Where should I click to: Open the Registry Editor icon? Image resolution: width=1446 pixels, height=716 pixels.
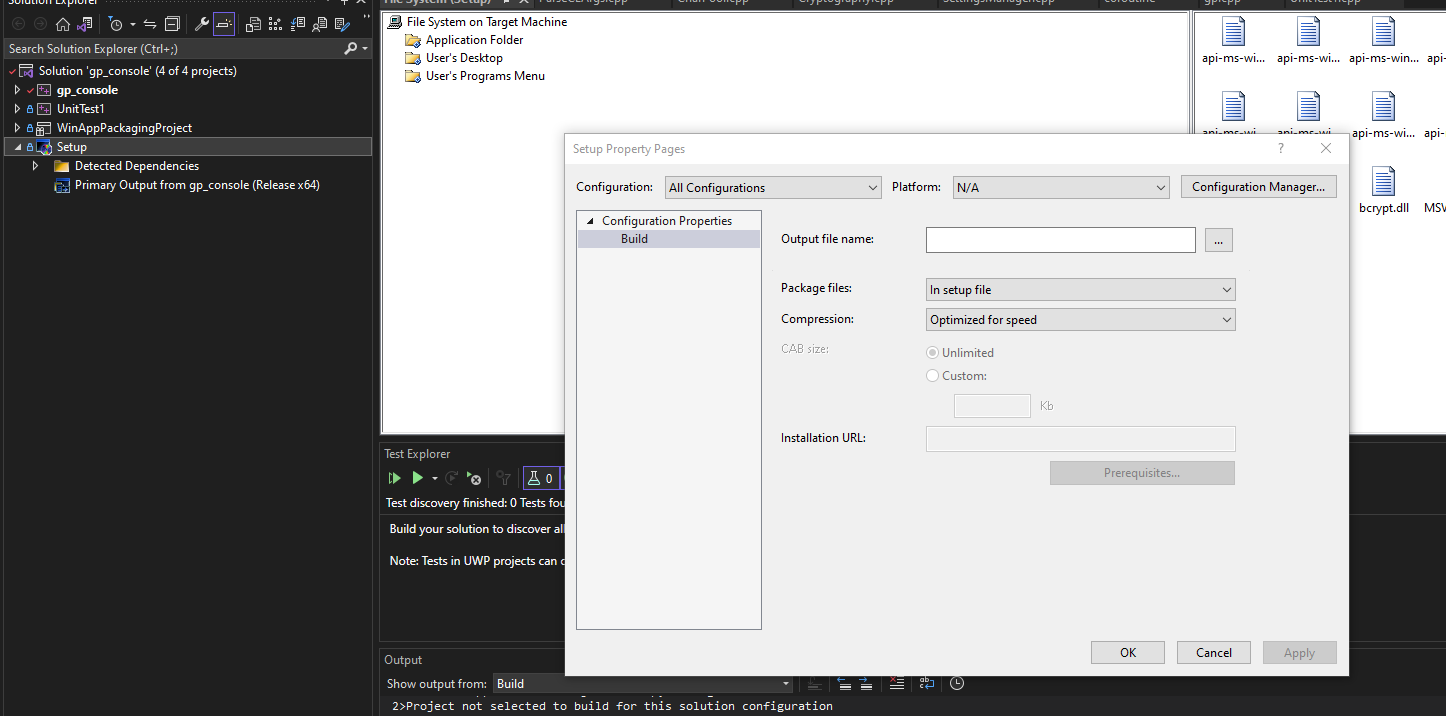(275, 24)
